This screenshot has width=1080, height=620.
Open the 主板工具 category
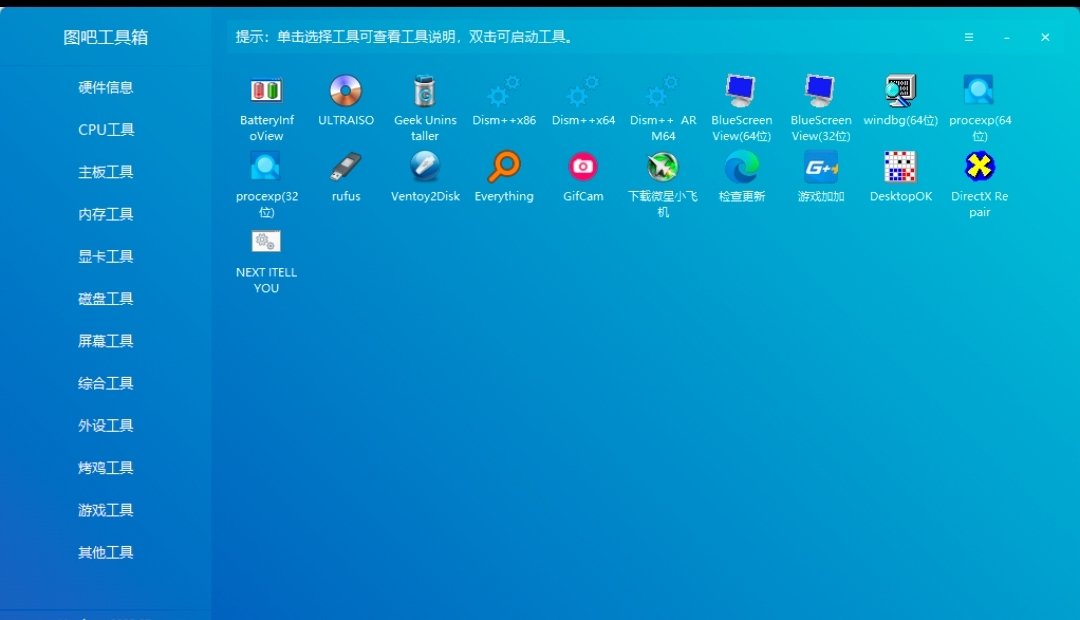coord(105,172)
